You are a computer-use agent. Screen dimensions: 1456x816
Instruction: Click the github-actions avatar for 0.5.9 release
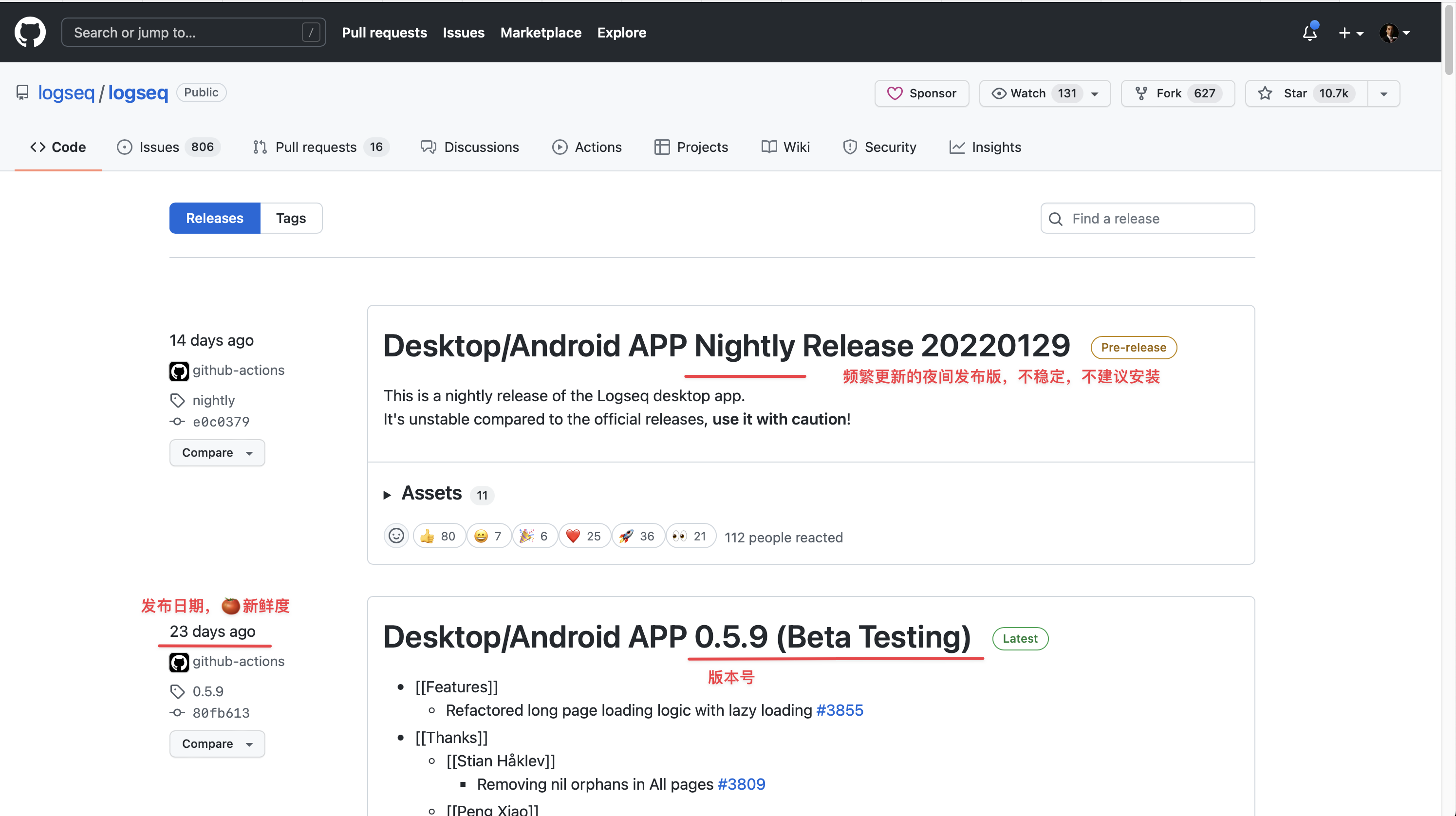[x=179, y=662]
